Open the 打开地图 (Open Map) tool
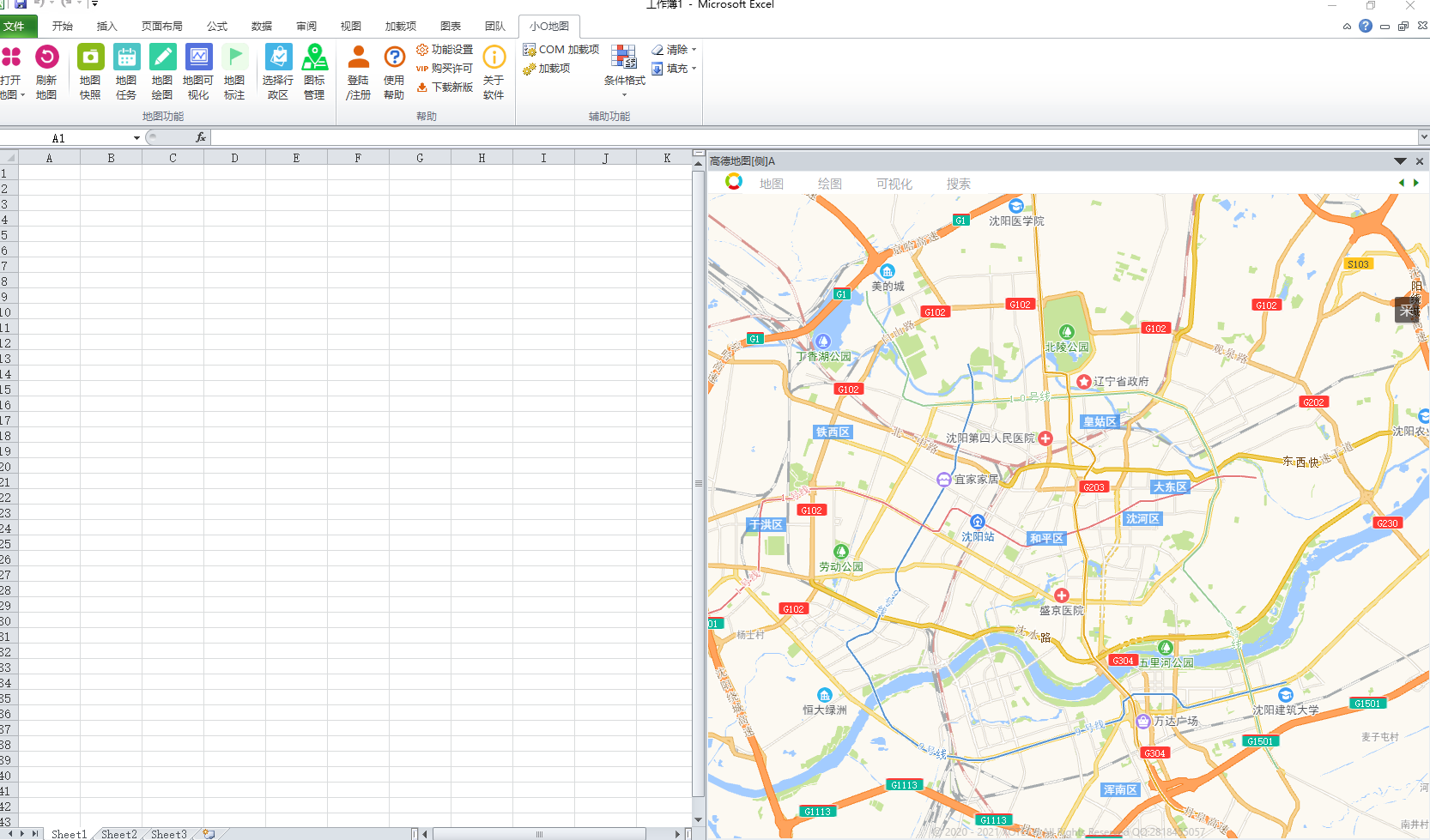The width and height of the screenshot is (1430, 840). pos(11,72)
